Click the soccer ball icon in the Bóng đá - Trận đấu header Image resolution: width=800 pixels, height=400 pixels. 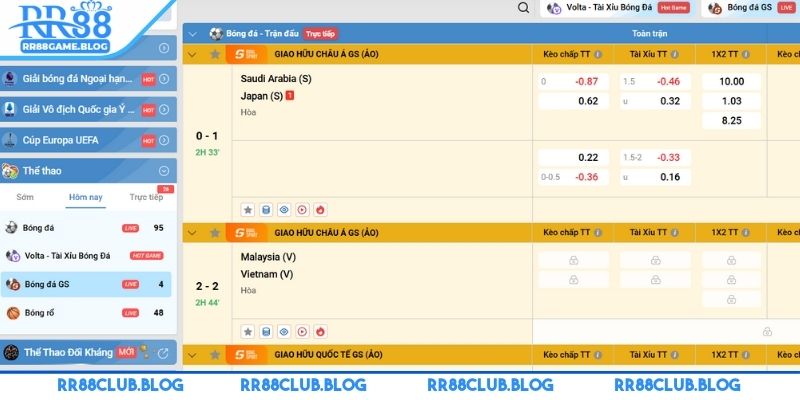[216, 34]
